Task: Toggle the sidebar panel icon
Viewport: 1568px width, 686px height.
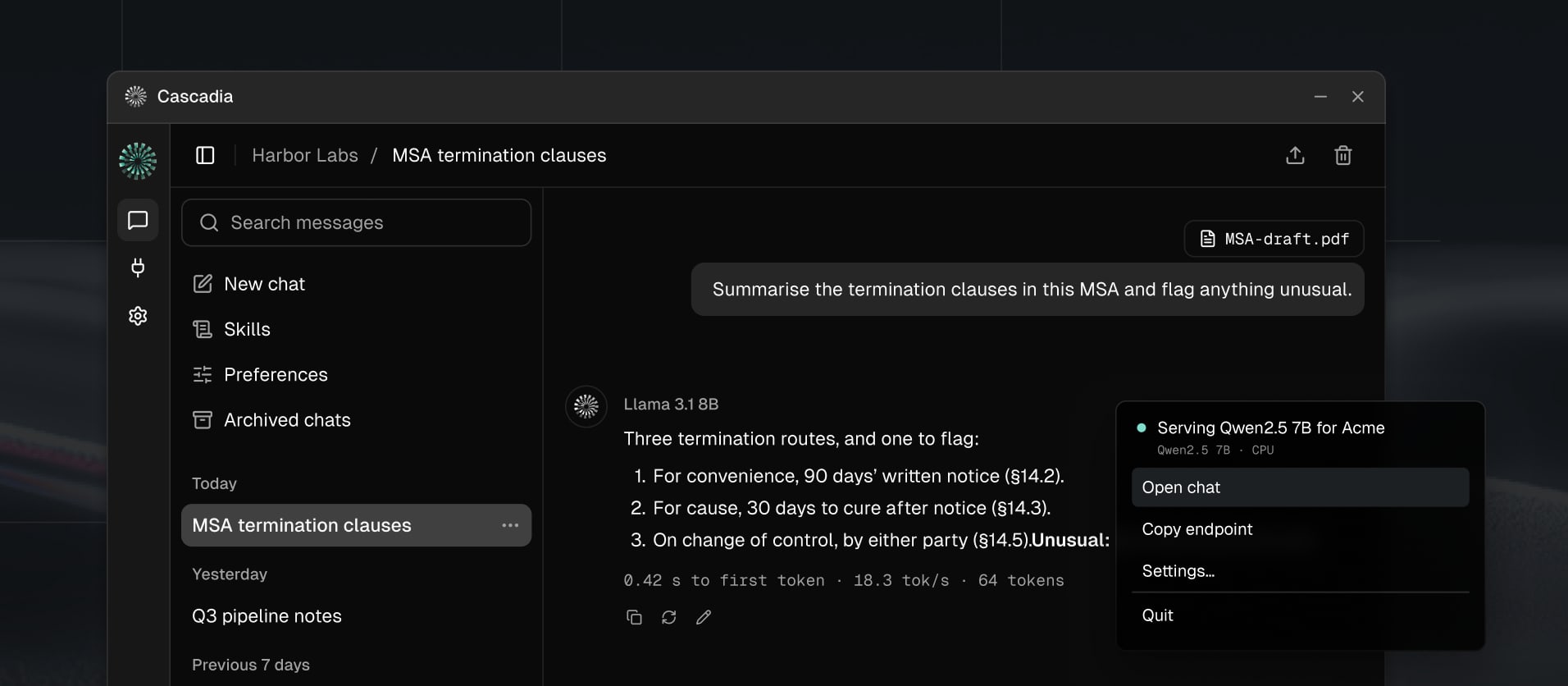Action: point(205,155)
